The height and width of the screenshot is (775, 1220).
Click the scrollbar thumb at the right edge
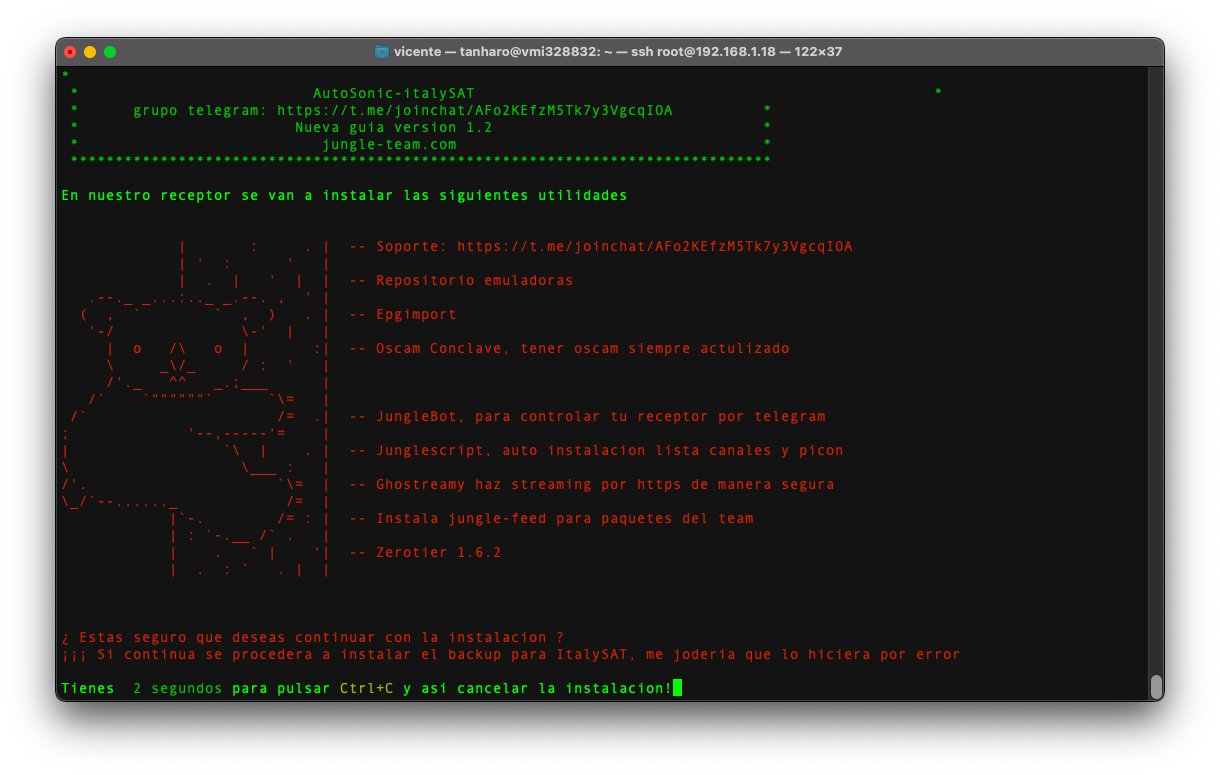click(x=1156, y=686)
